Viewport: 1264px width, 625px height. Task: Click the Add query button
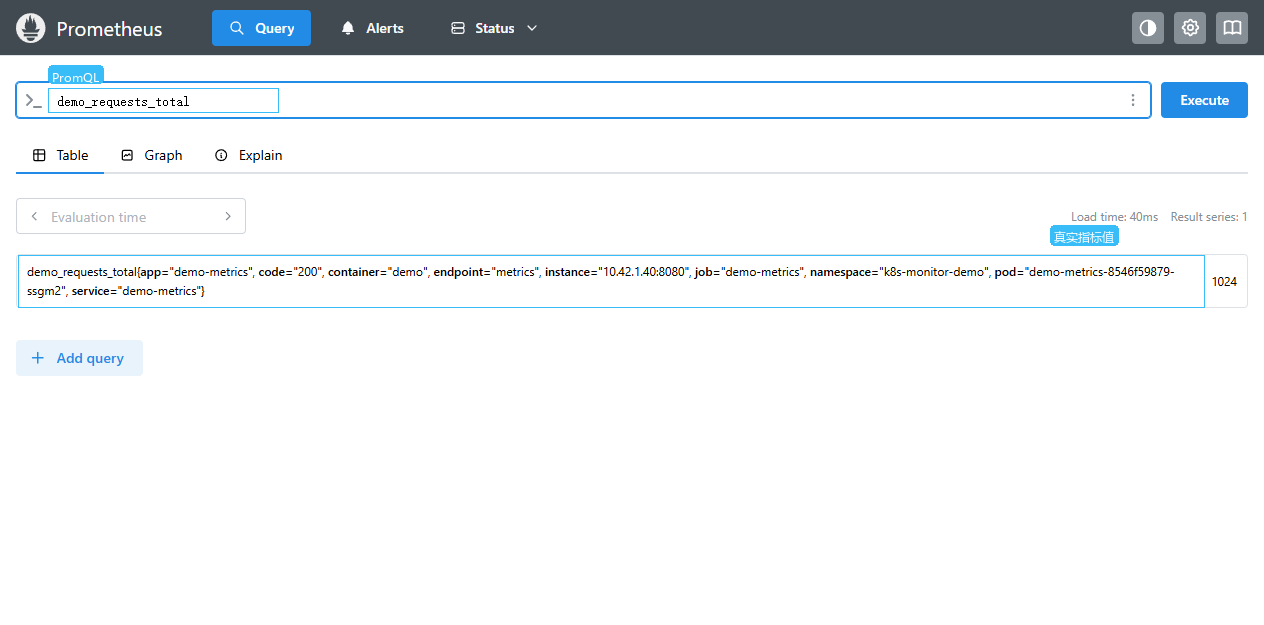79,358
